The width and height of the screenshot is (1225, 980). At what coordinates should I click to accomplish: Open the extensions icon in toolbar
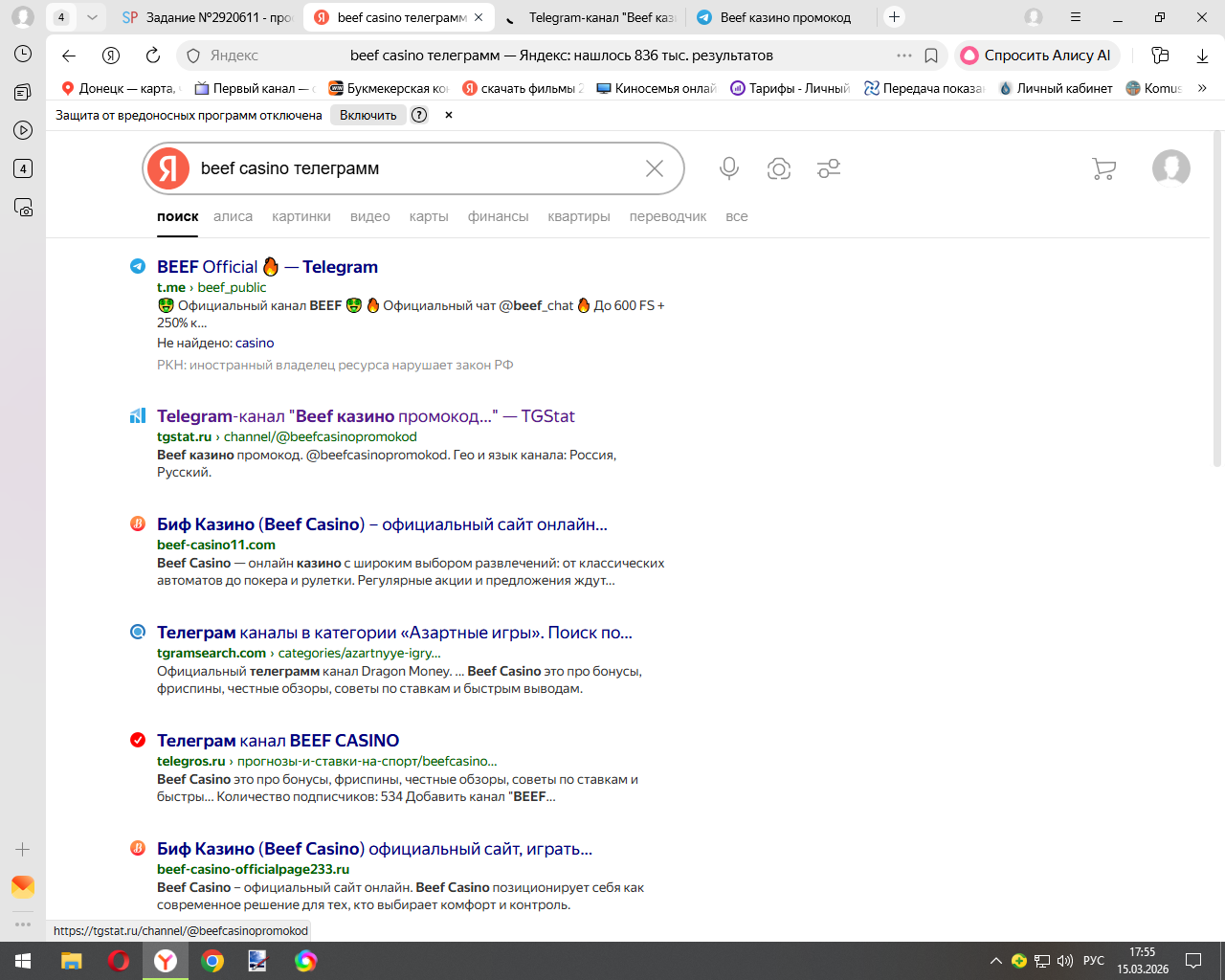[x=1160, y=56]
